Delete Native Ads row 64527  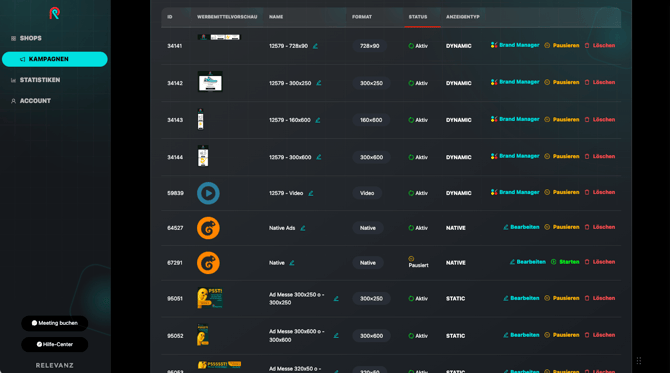point(600,227)
